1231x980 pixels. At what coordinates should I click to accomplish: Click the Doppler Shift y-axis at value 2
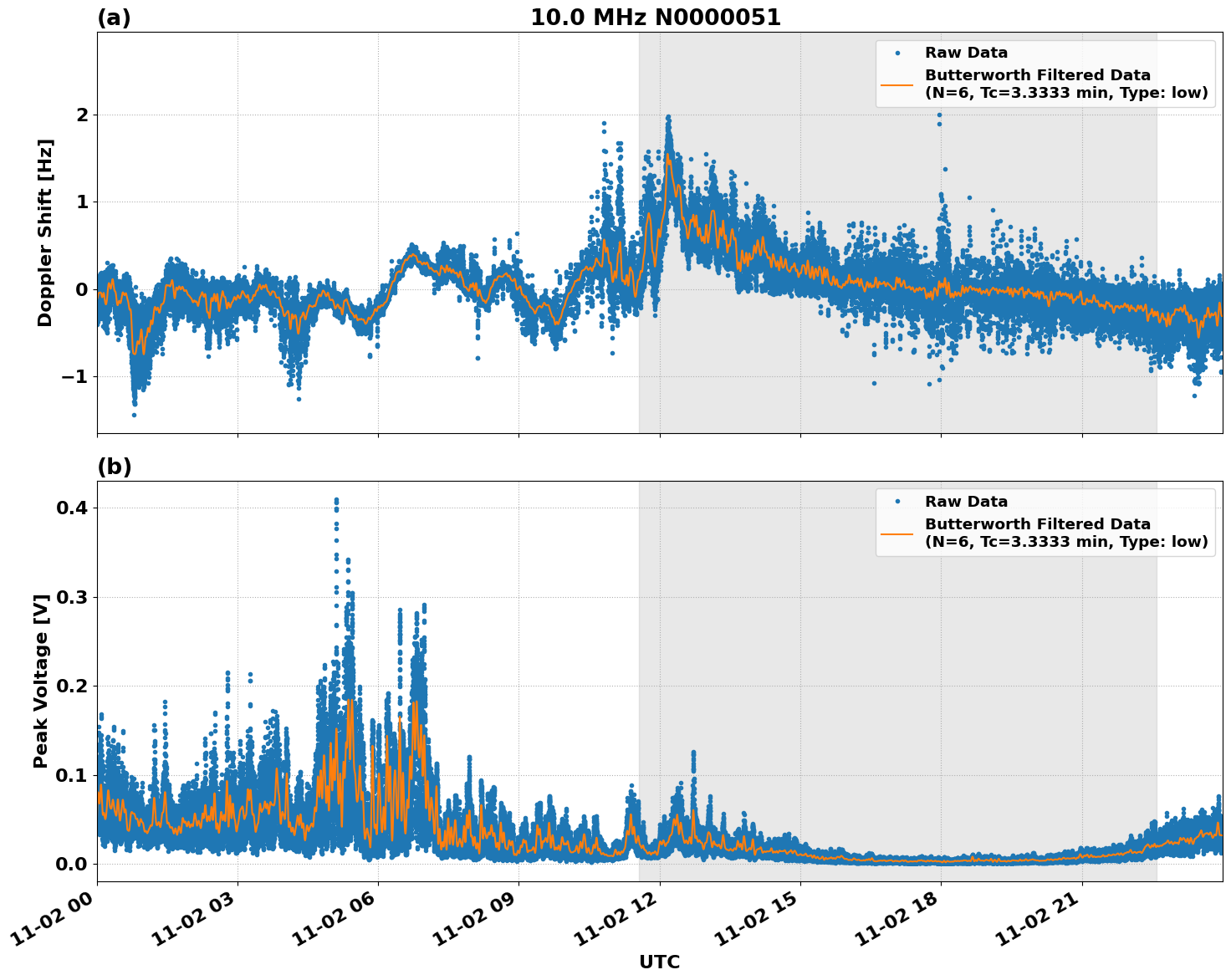tap(84, 115)
